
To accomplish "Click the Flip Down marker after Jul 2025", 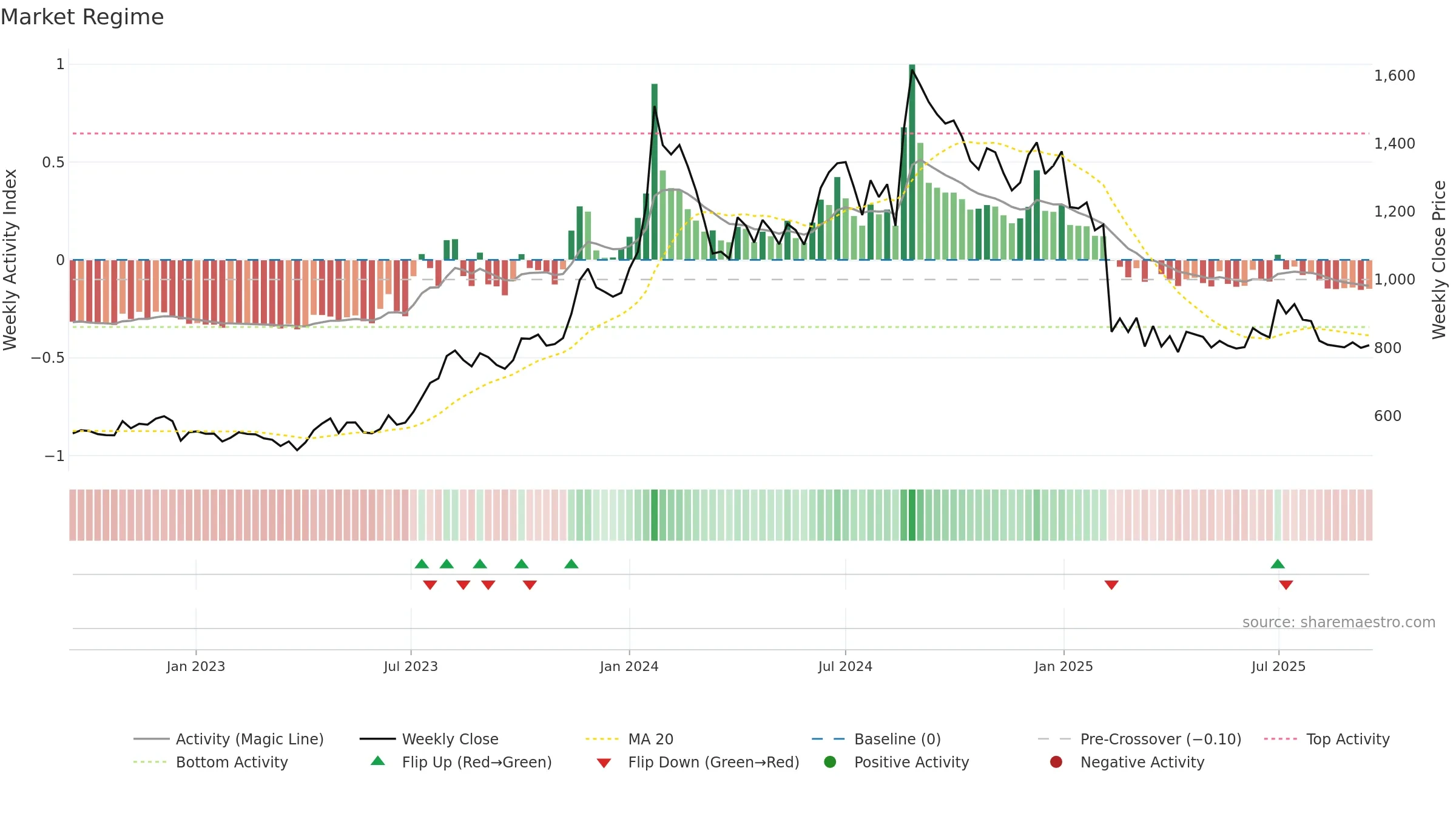I will (x=1286, y=585).
